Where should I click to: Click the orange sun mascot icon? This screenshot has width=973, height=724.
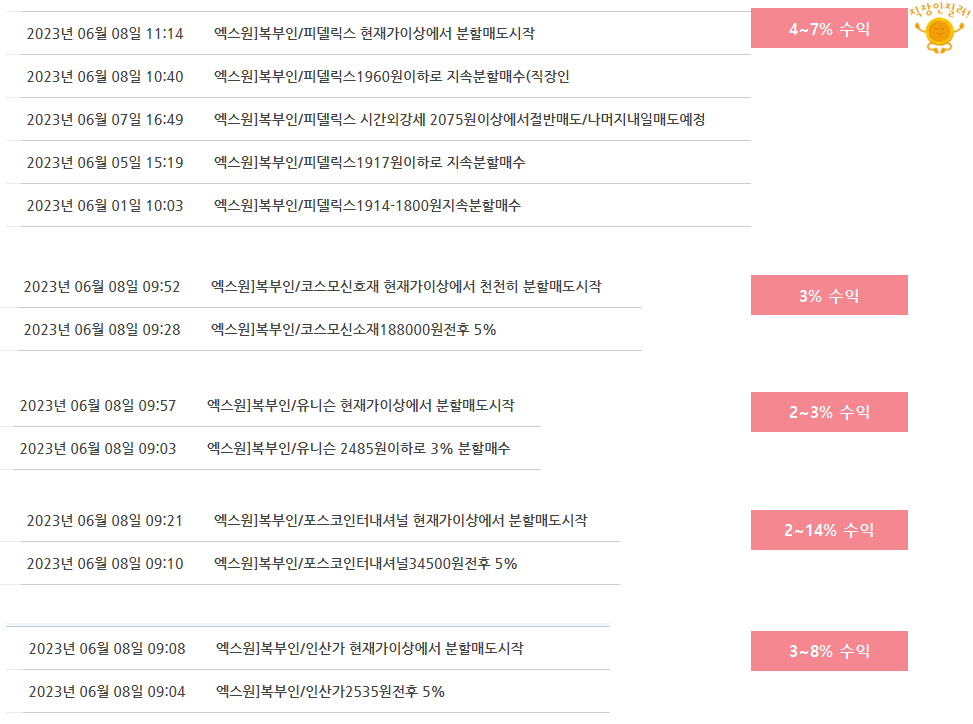coord(939,33)
